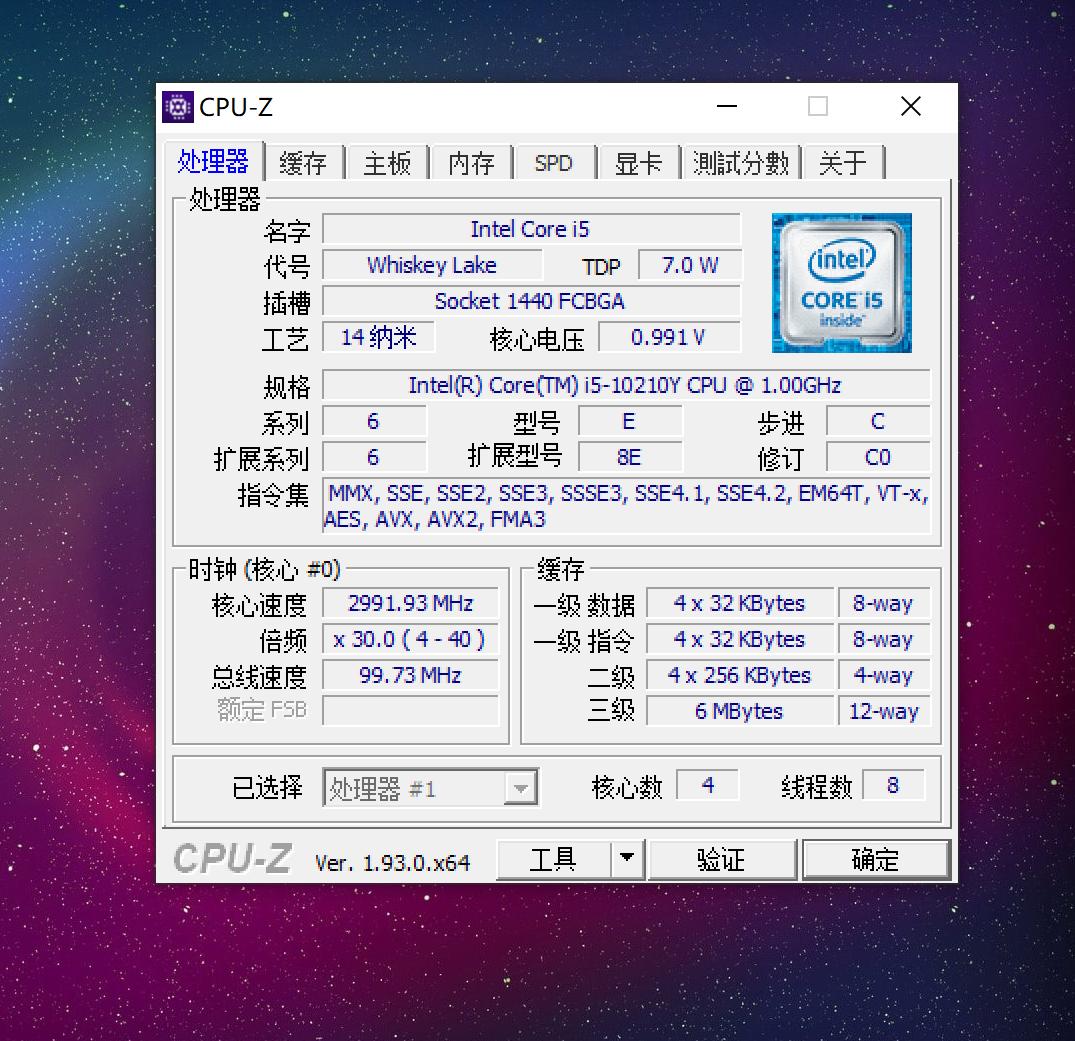Select the 处理器 tab

click(214, 162)
